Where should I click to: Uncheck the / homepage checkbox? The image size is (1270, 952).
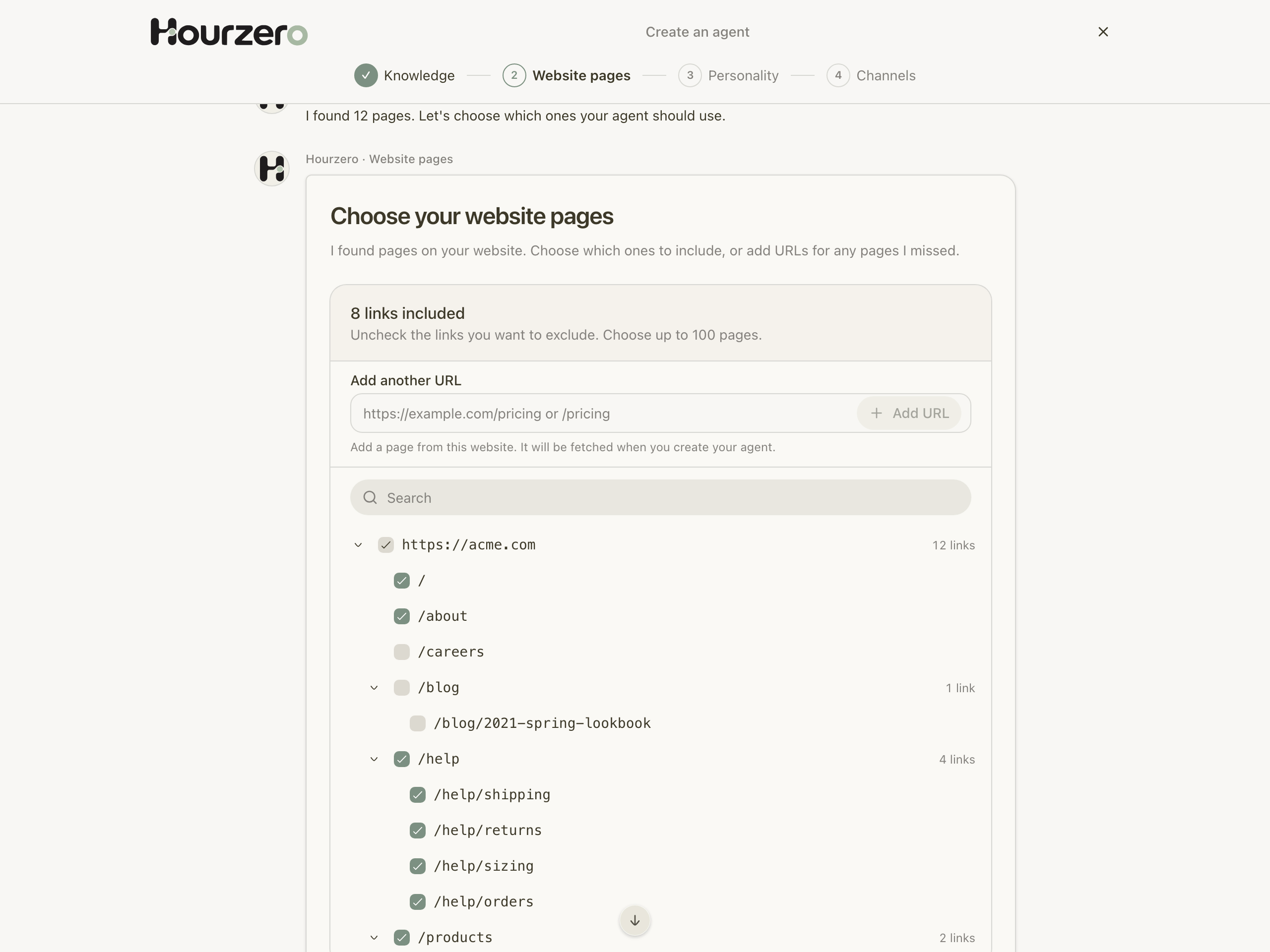pyautogui.click(x=402, y=581)
